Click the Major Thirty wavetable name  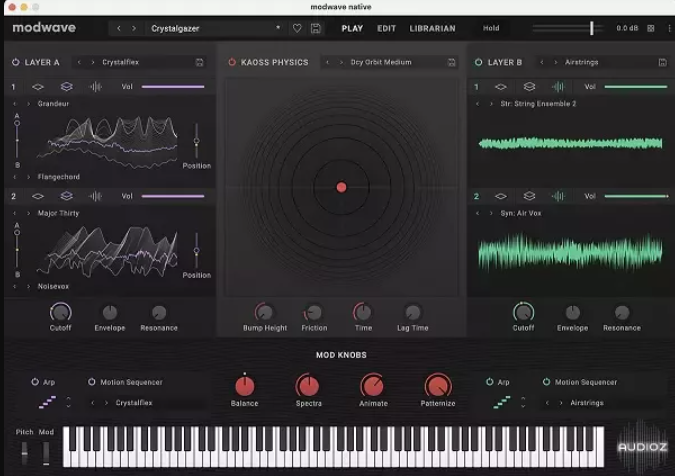58,213
